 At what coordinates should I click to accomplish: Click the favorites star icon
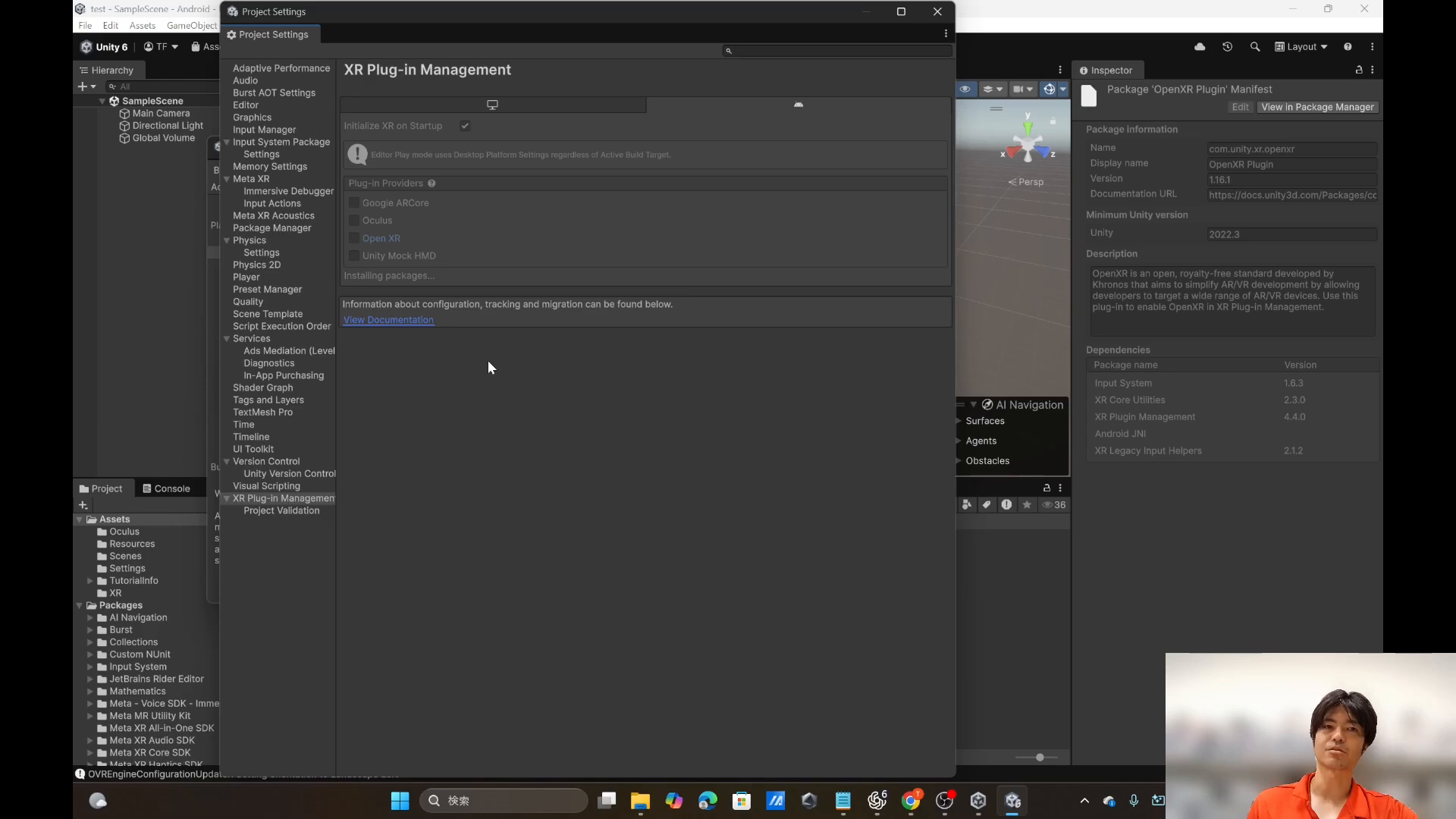point(1027,504)
